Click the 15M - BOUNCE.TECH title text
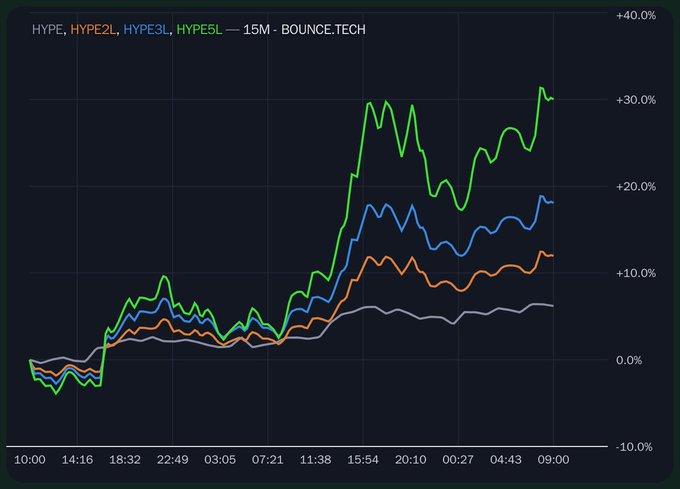 [304, 29]
